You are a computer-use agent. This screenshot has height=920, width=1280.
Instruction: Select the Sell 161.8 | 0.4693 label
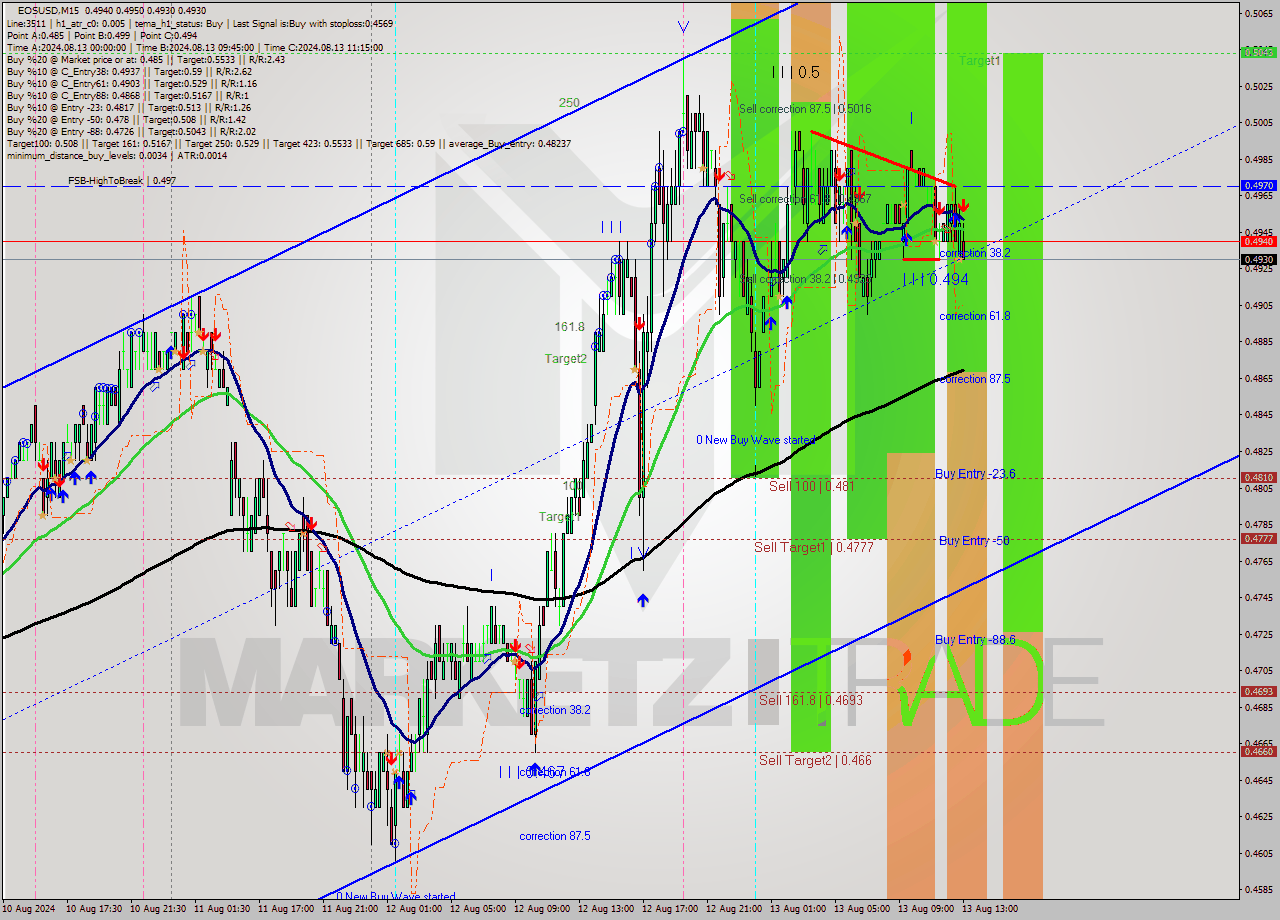pyautogui.click(x=810, y=700)
